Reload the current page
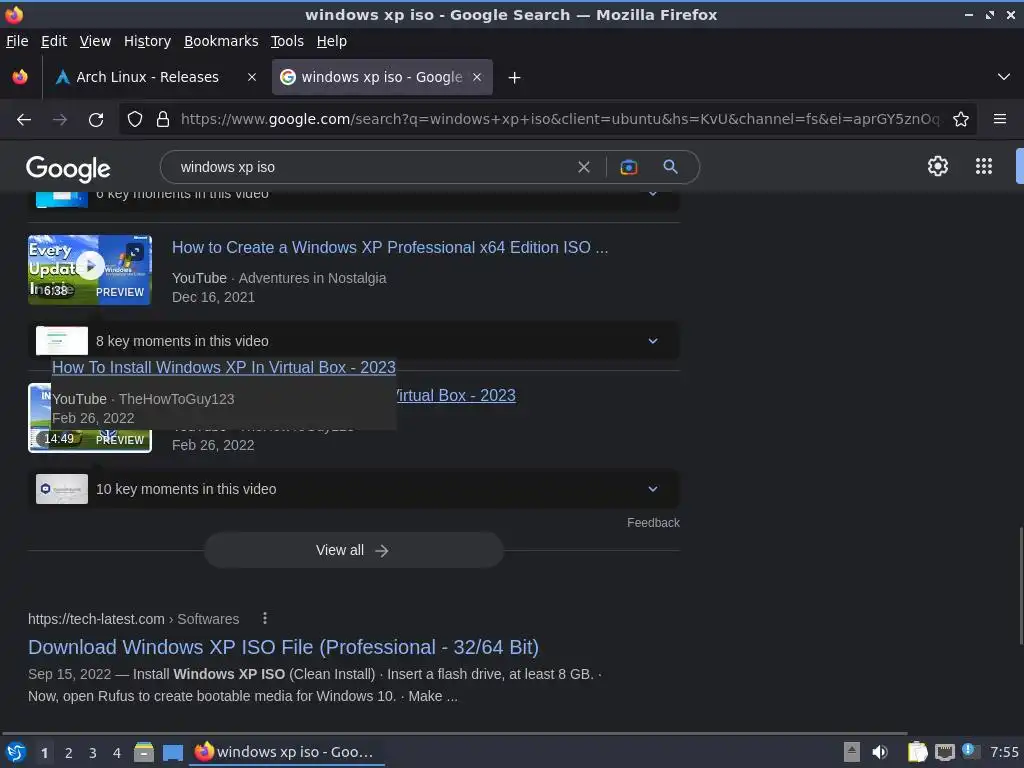 pos(96,120)
